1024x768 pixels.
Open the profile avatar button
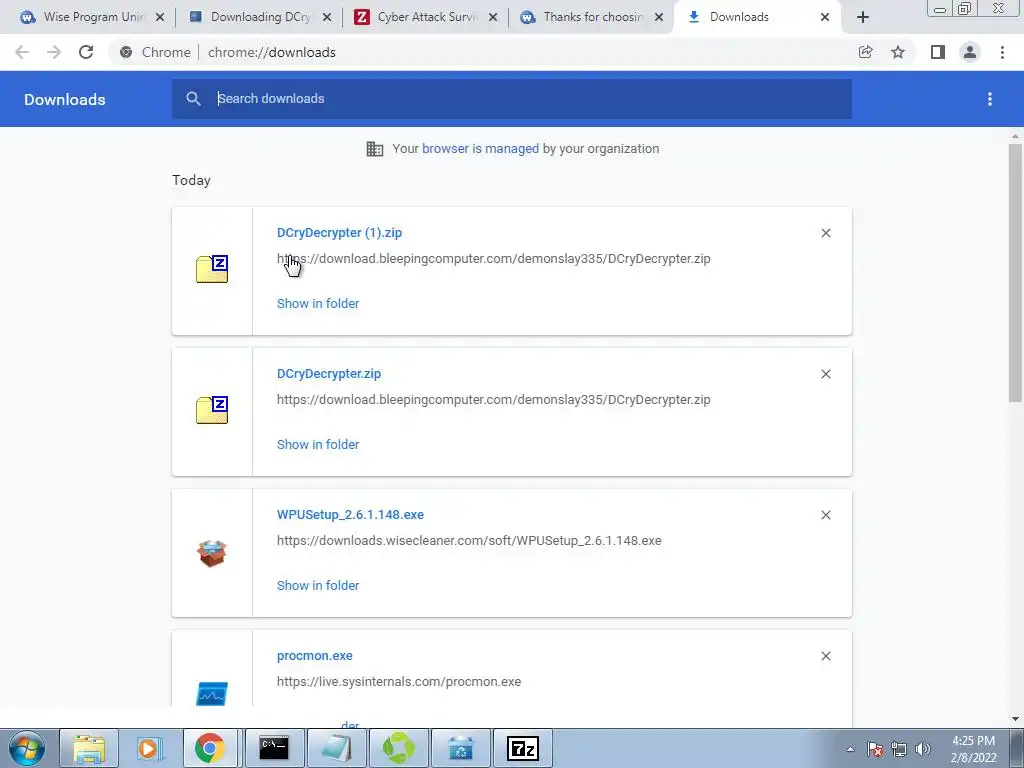(x=970, y=52)
